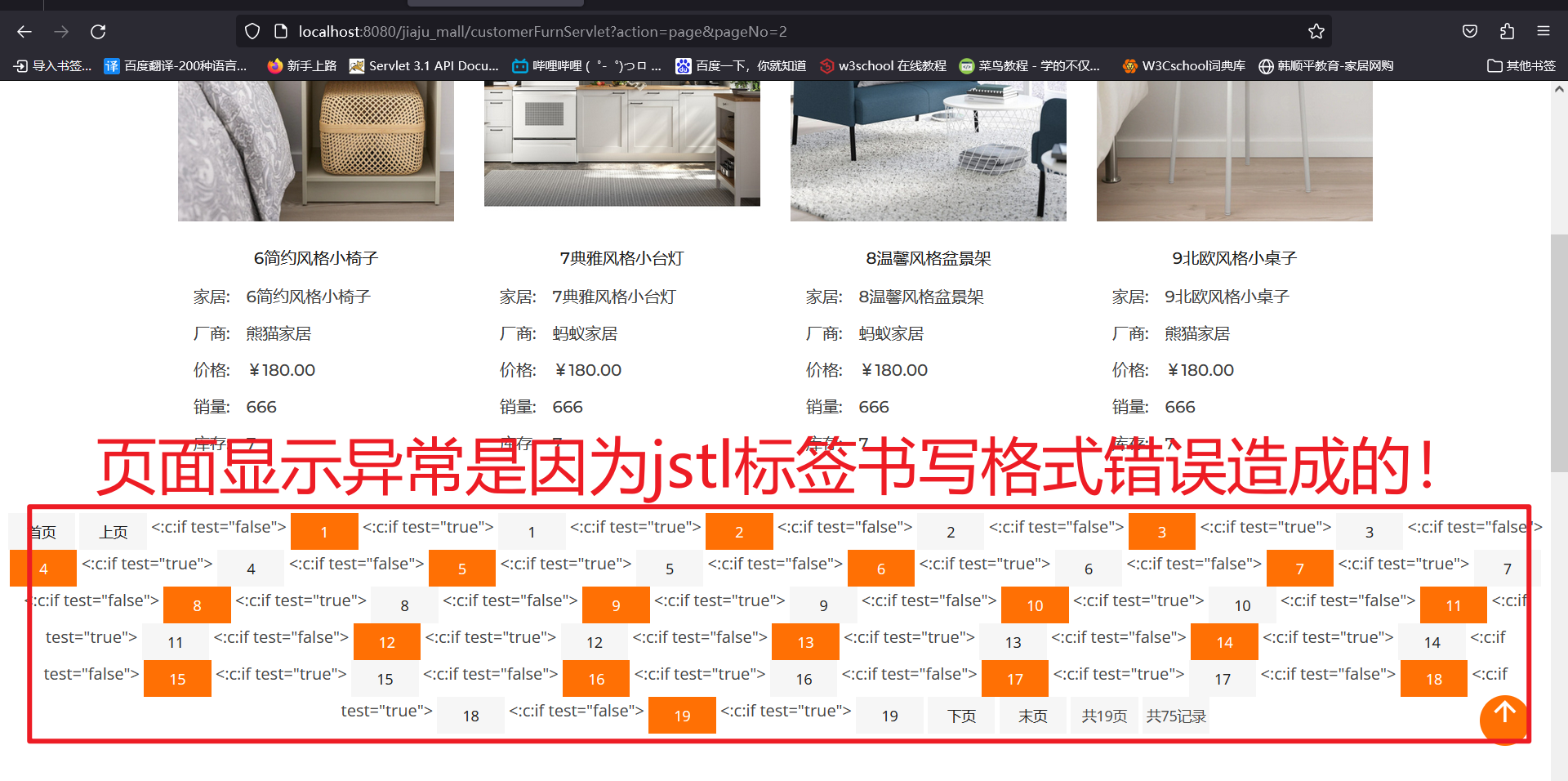The image size is (1568, 781).
Task: Open 韩顺平教育-家居网购 bookmark
Action: click(1326, 66)
